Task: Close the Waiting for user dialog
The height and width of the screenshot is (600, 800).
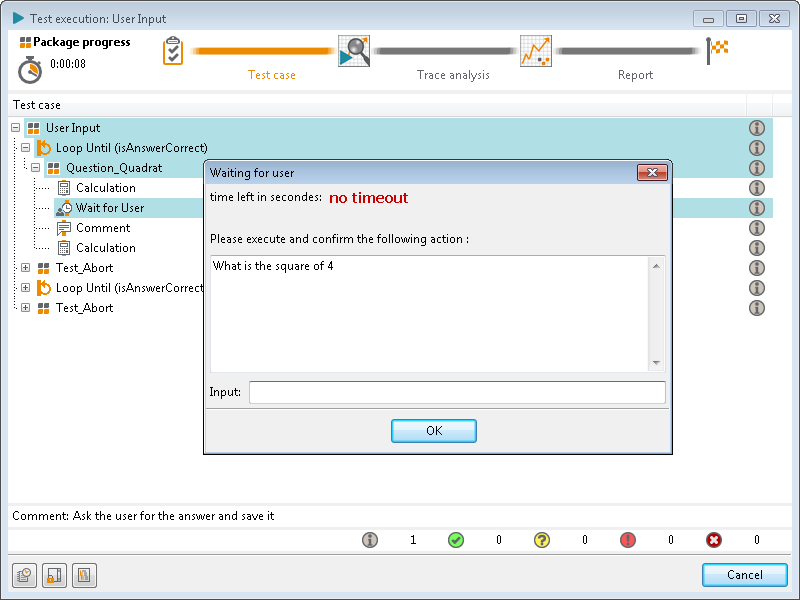Action: coord(652,172)
